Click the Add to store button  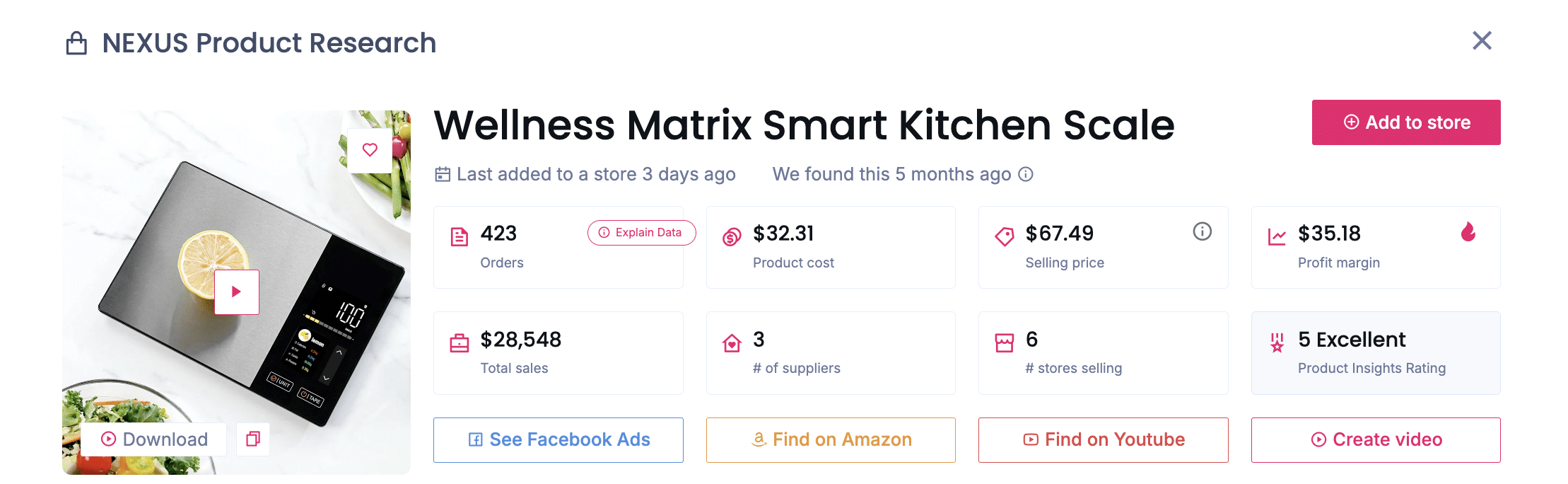(1405, 122)
